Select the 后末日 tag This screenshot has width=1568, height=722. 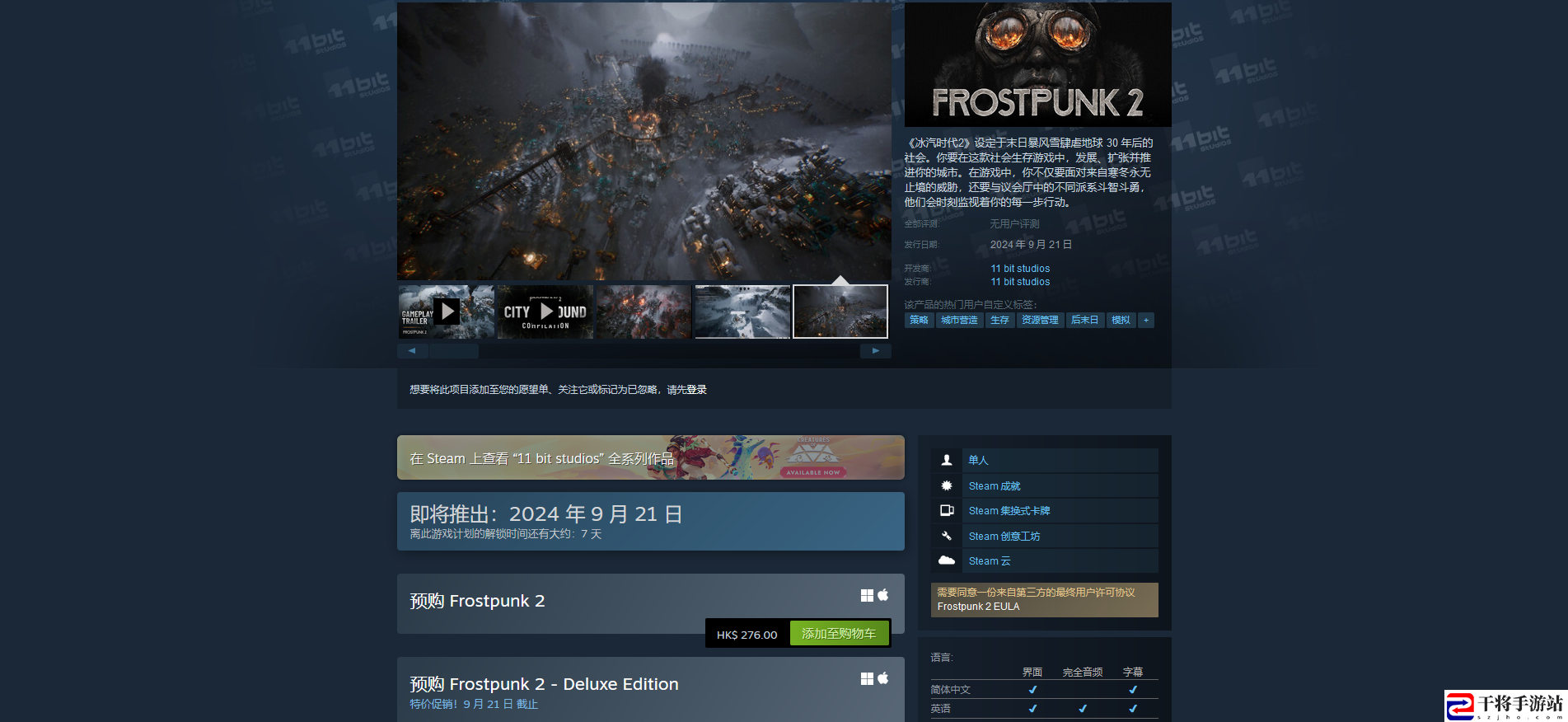(1084, 321)
